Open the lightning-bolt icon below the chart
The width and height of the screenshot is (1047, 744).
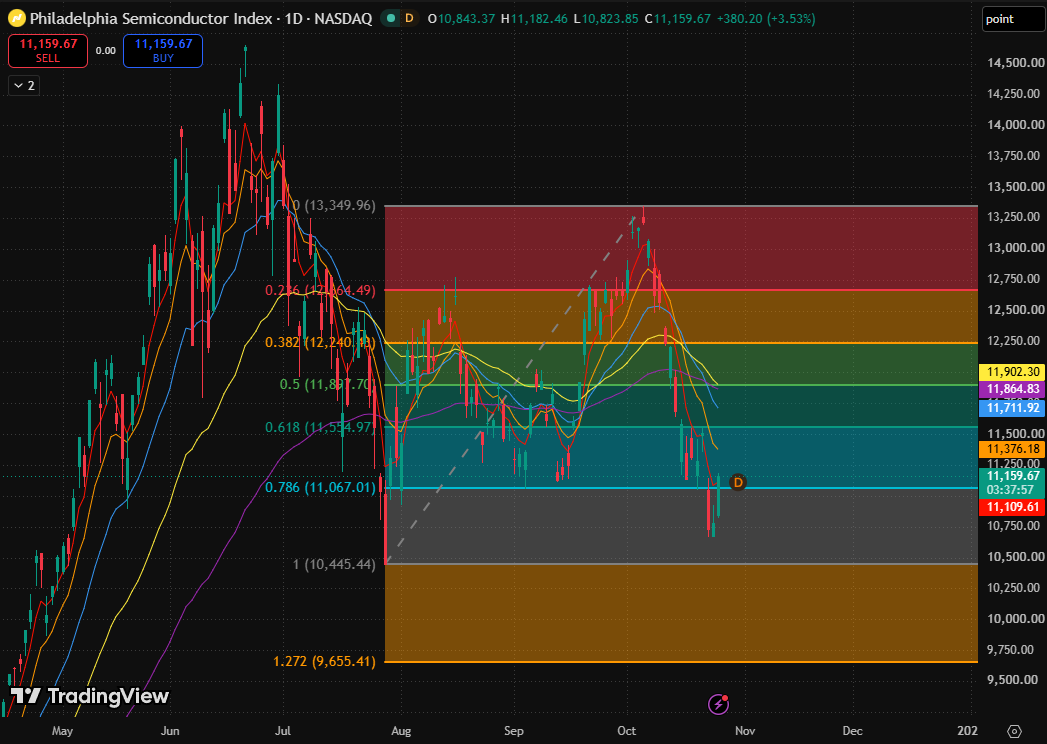click(x=718, y=704)
